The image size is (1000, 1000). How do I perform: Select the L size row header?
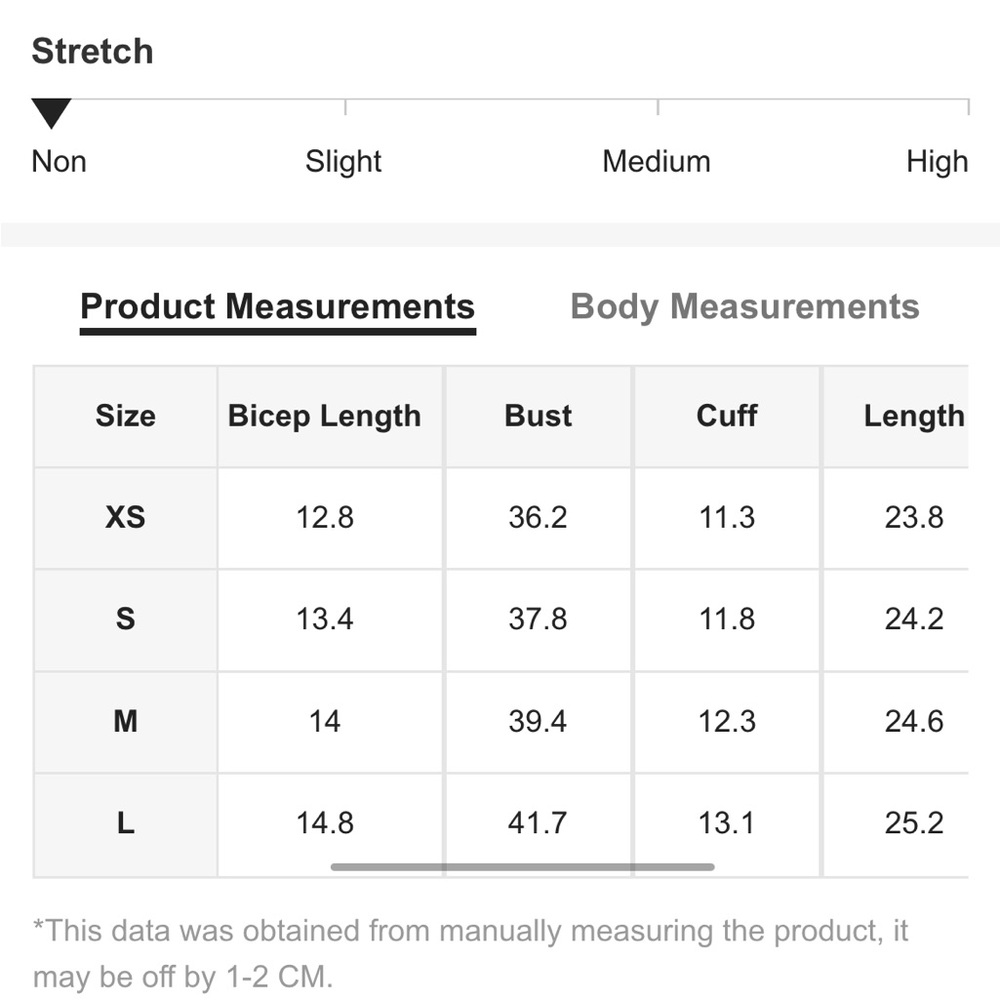pyautogui.click(x=126, y=825)
